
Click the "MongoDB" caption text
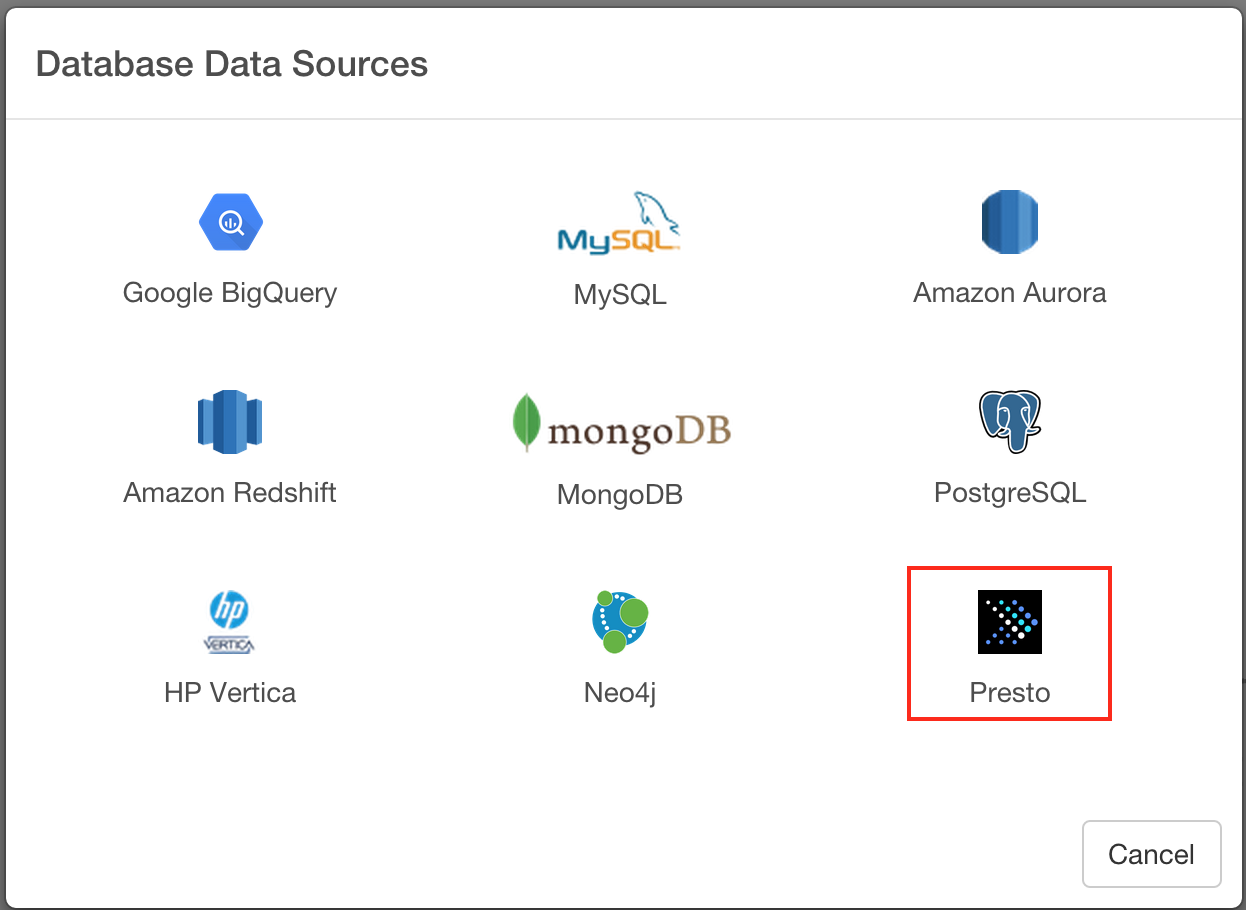620,495
